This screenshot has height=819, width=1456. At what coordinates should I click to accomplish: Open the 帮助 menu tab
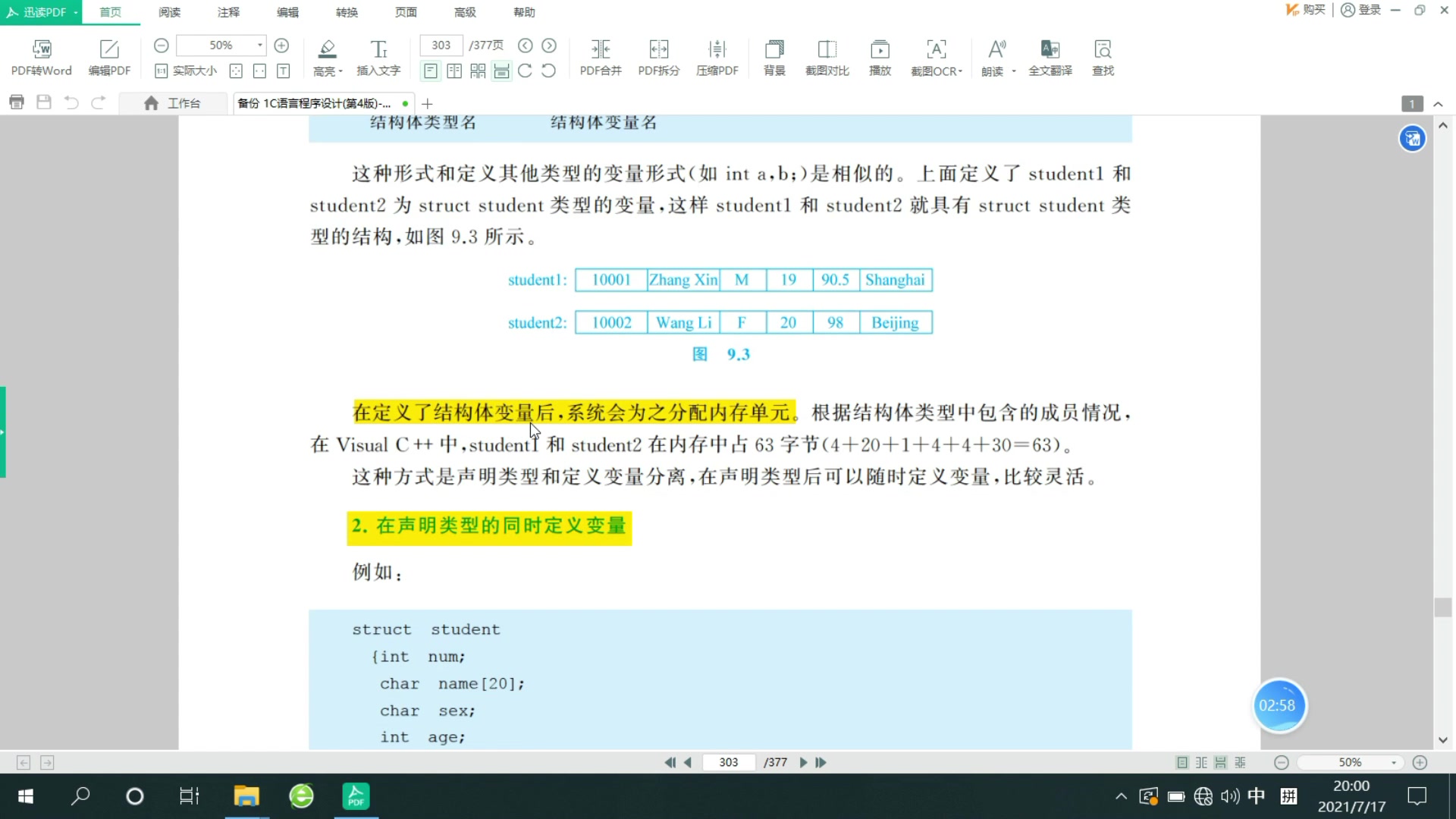coord(524,12)
